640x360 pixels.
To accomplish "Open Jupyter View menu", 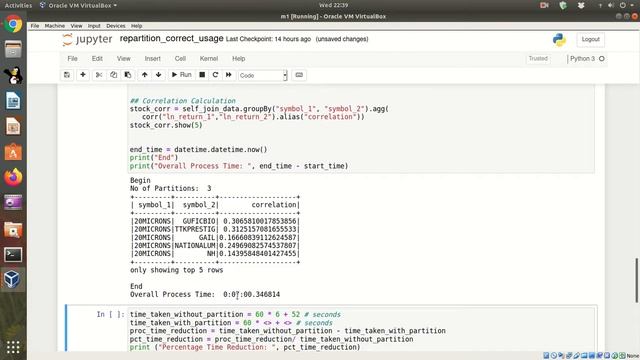I will tap(124, 59).
